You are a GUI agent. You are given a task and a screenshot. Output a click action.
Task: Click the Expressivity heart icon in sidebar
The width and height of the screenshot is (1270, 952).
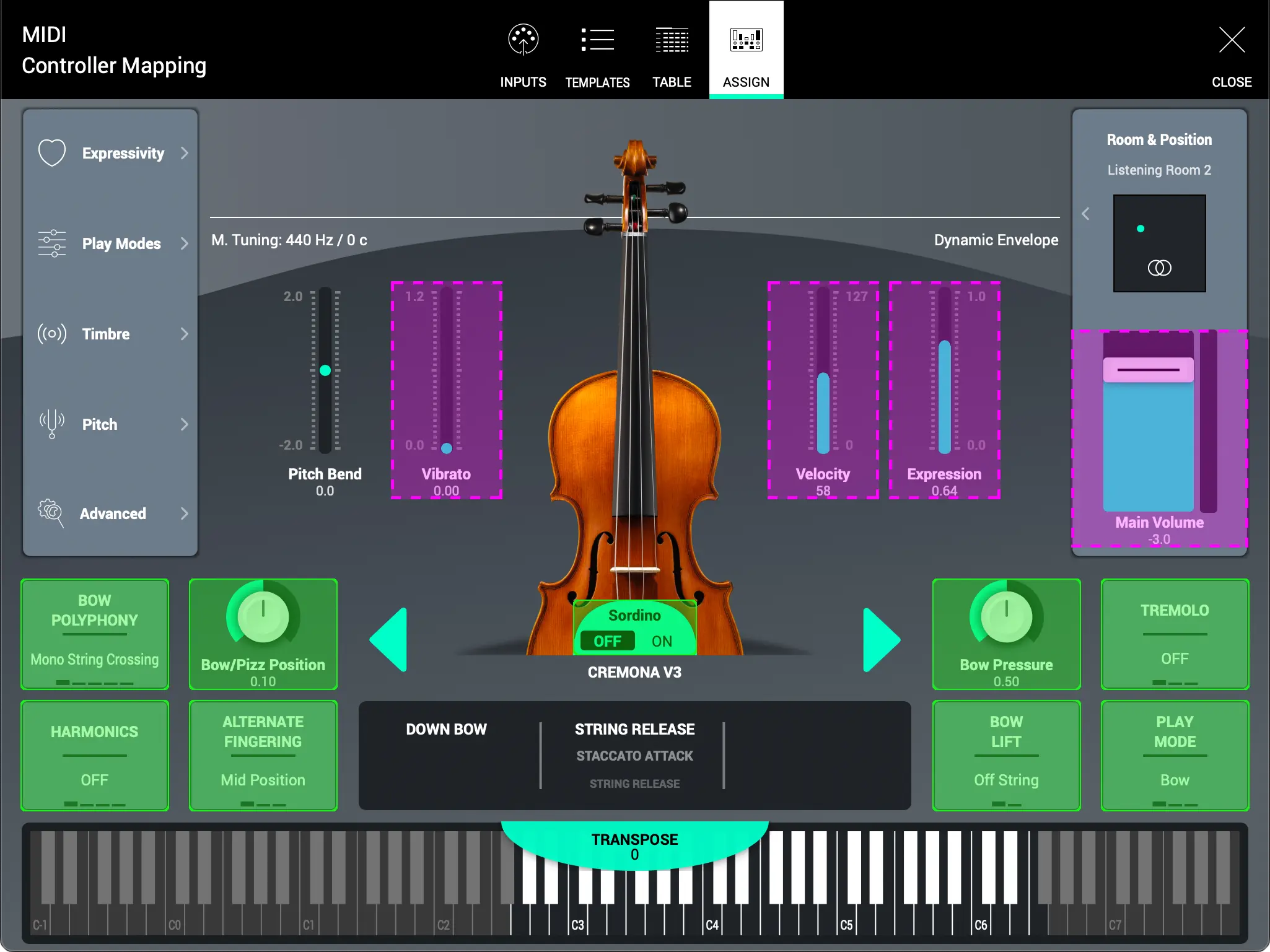52,152
